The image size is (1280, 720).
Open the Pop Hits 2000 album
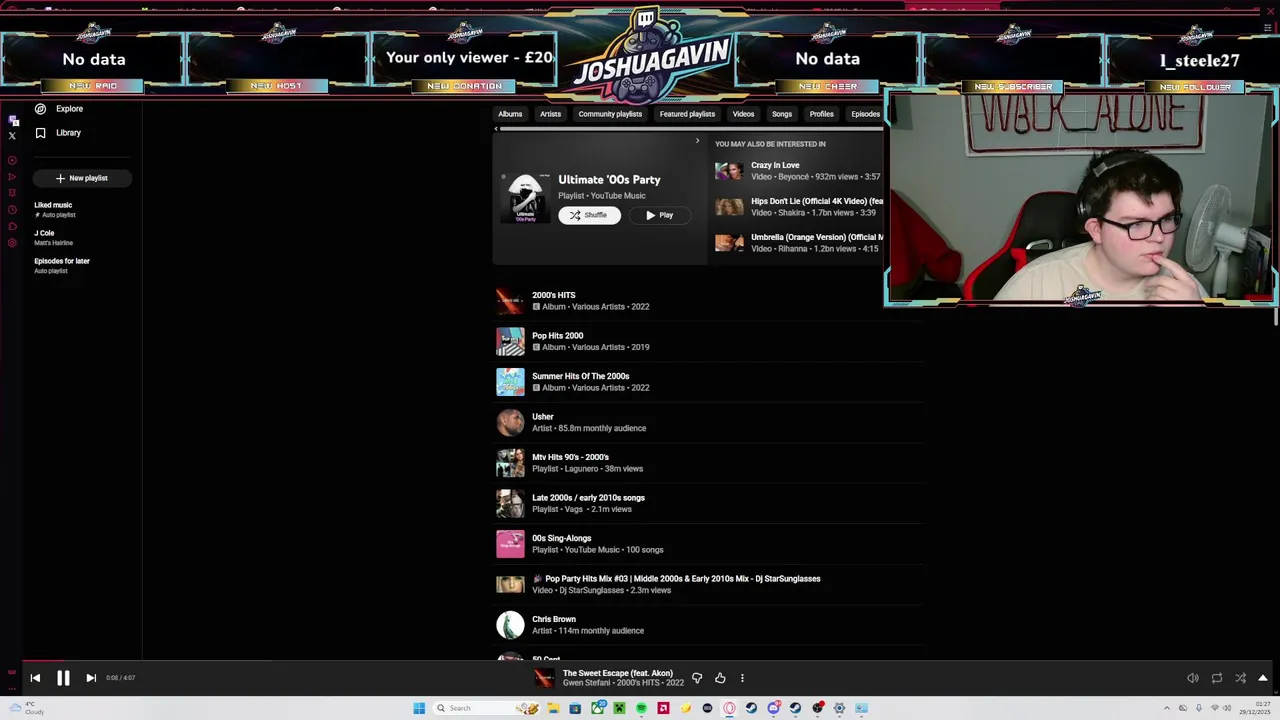point(709,341)
